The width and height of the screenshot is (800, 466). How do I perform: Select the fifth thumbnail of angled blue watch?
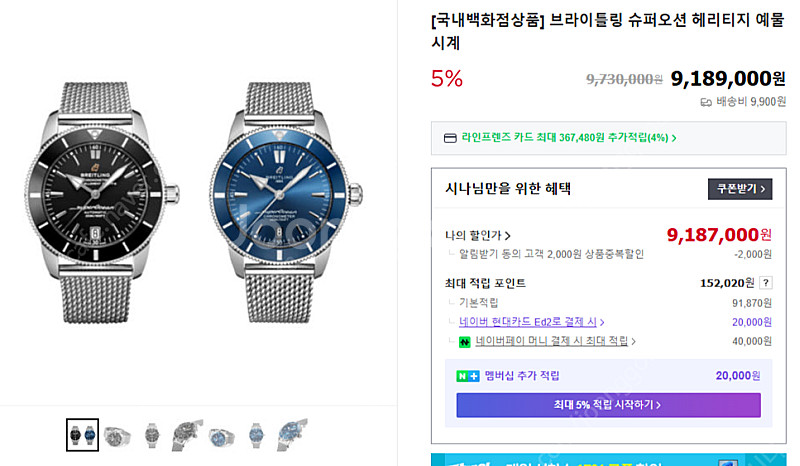(221, 435)
